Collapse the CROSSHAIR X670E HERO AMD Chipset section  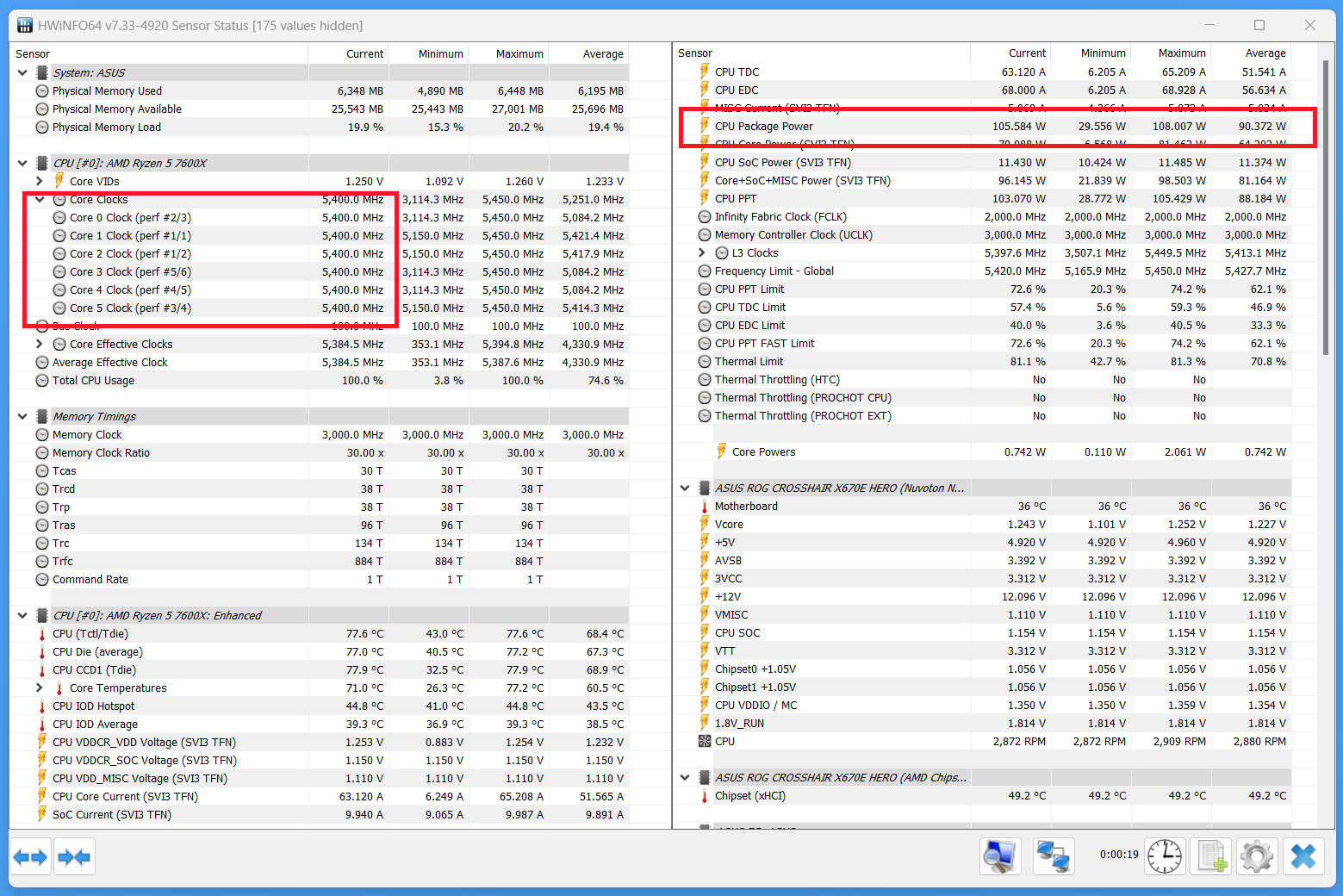click(685, 777)
